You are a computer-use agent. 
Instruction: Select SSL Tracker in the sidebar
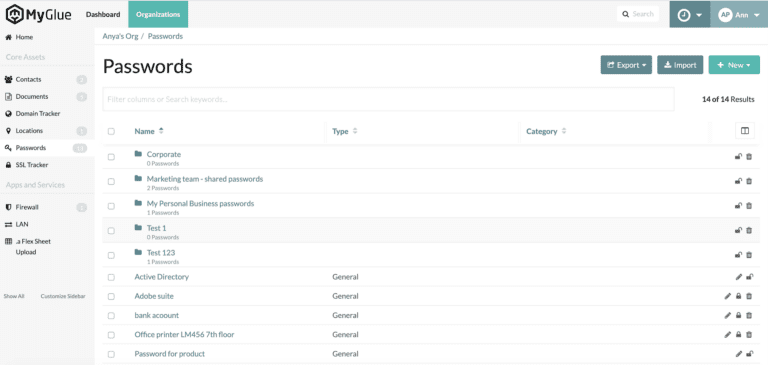(32, 165)
